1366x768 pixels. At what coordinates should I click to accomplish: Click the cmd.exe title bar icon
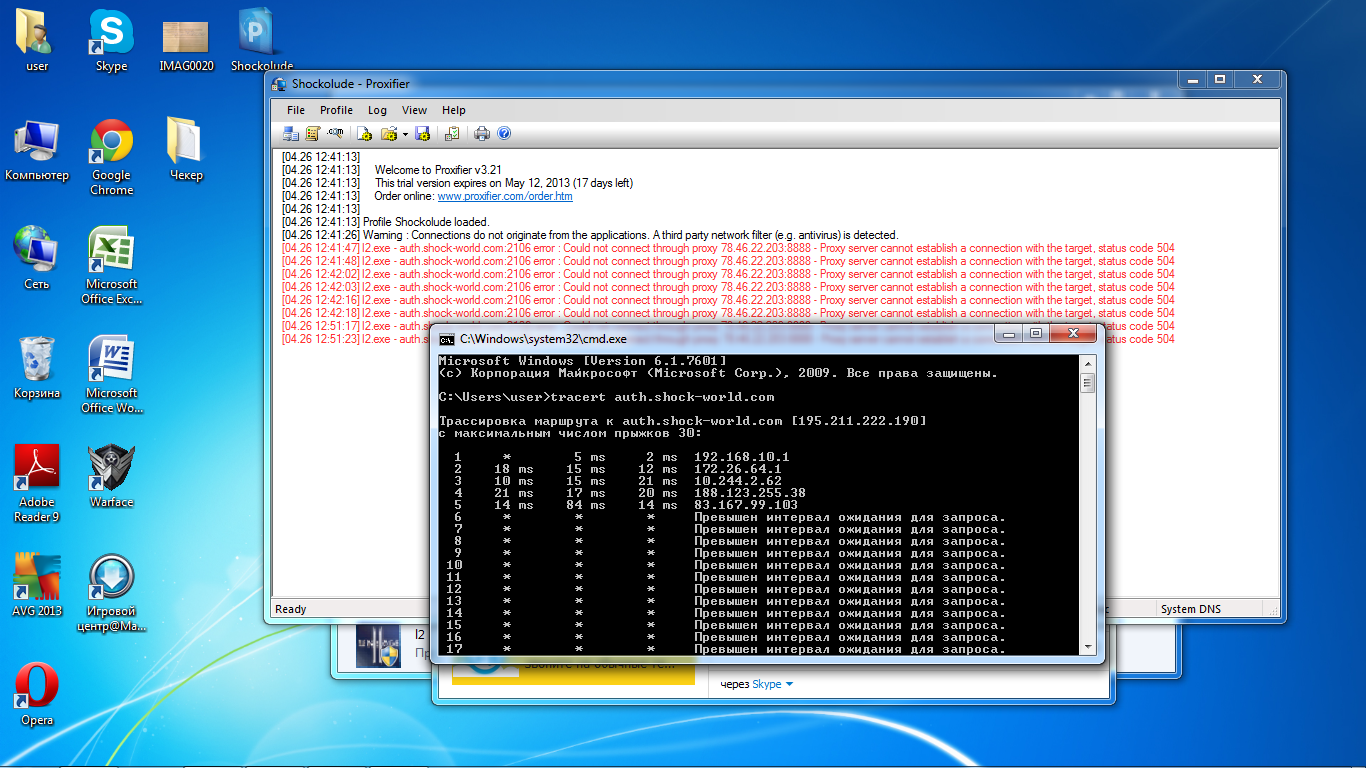tap(447, 339)
